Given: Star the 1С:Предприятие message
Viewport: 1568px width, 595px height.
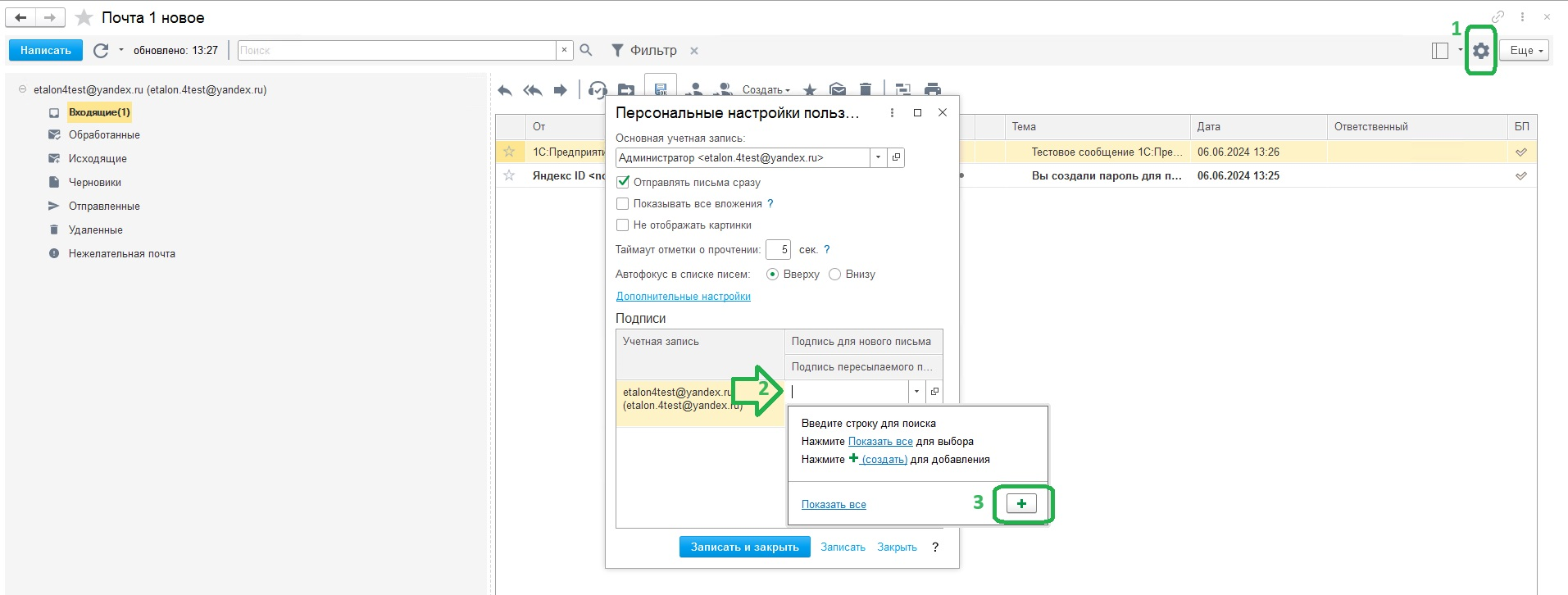Looking at the screenshot, I should pyautogui.click(x=509, y=152).
